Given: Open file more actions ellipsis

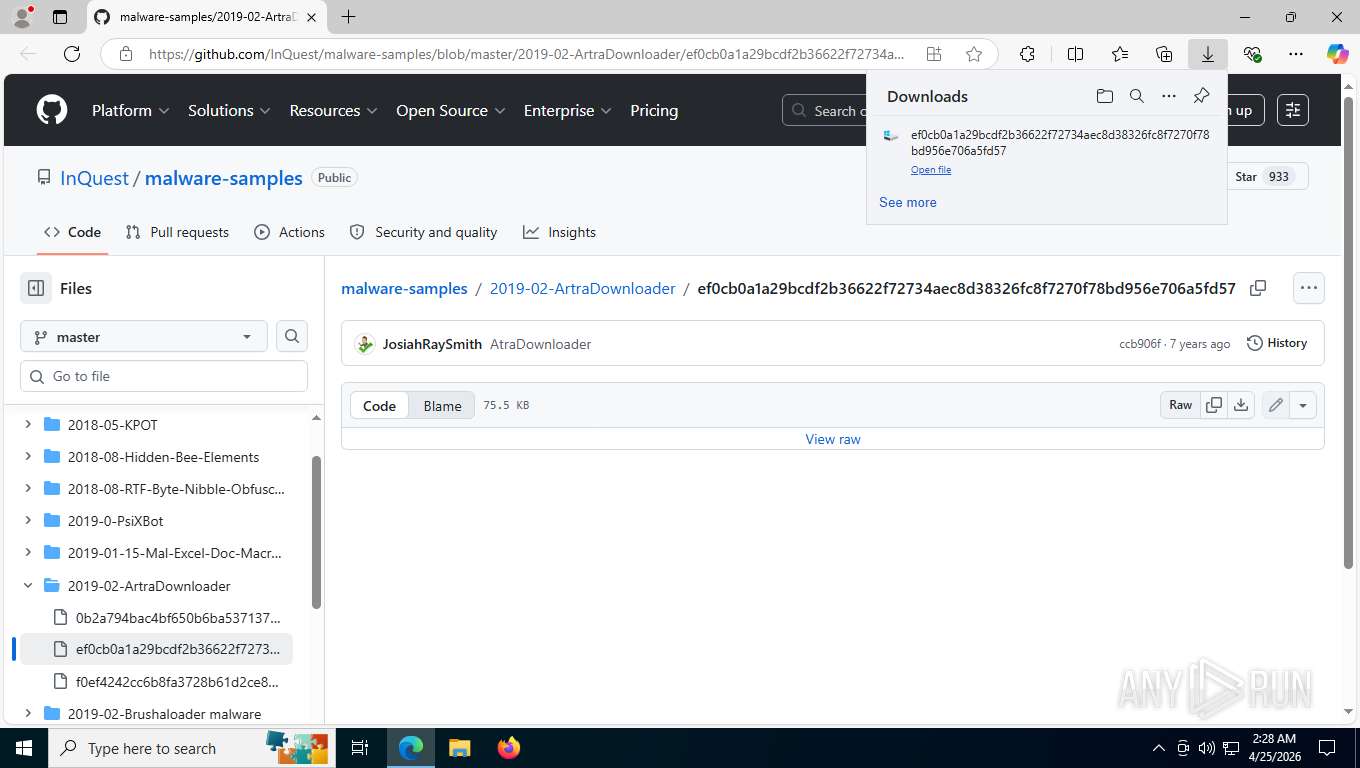Looking at the screenshot, I should [1308, 288].
